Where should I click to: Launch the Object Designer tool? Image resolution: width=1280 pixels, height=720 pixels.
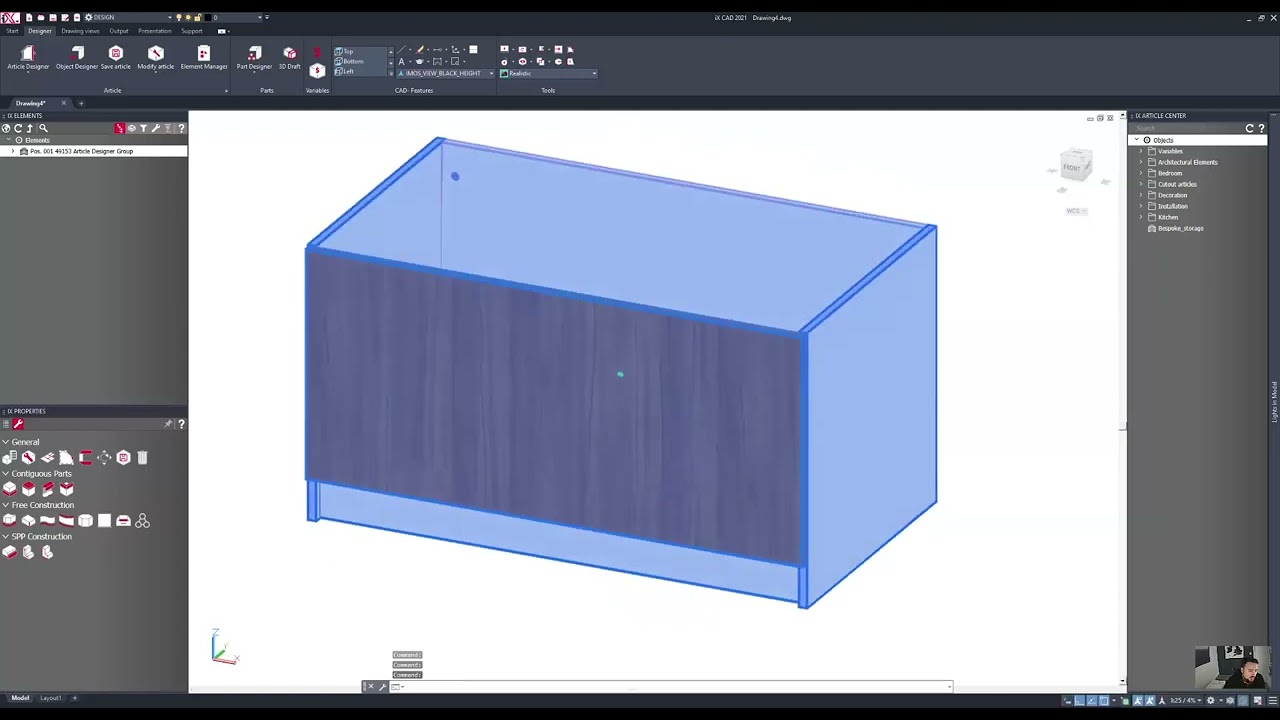(x=77, y=58)
